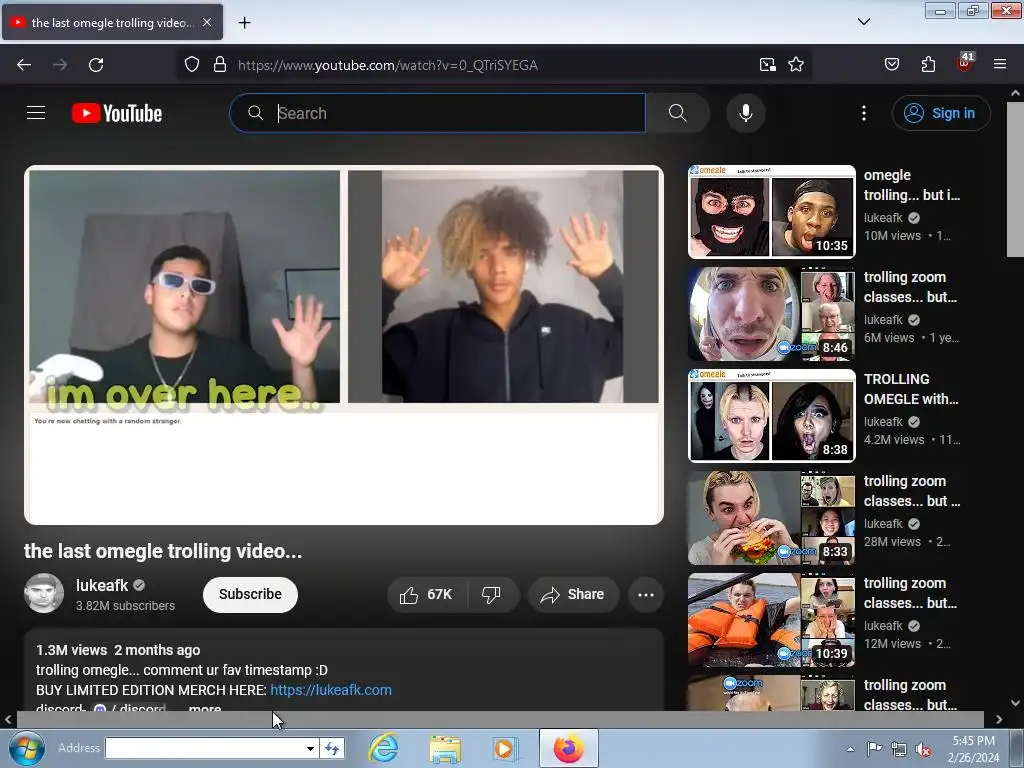Bookmark this page with the star icon
The image size is (1024, 768).
[x=795, y=65]
